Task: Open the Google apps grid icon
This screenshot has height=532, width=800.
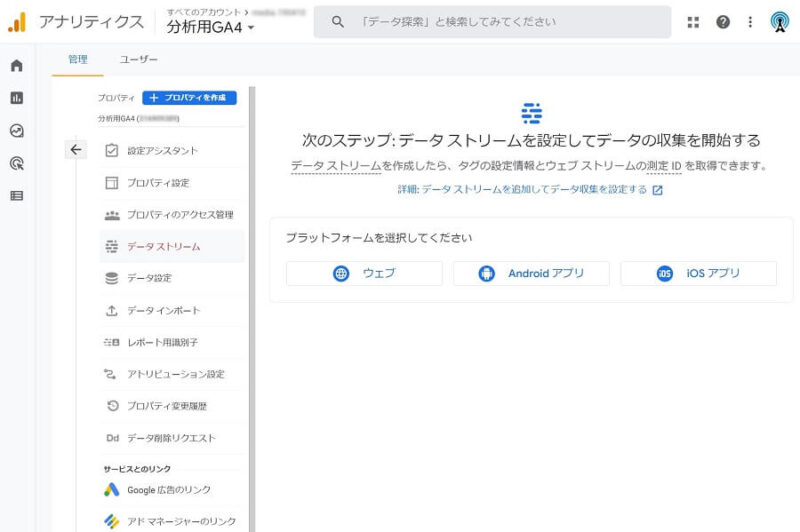Action: click(693, 22)
